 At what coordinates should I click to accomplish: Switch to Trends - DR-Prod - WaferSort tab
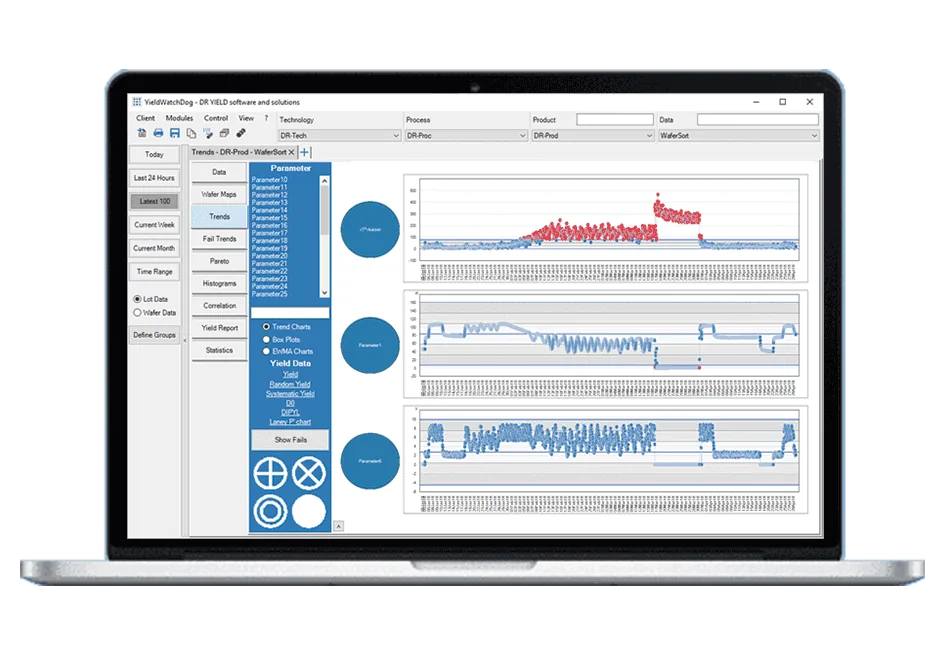click(x=239, y=152)
